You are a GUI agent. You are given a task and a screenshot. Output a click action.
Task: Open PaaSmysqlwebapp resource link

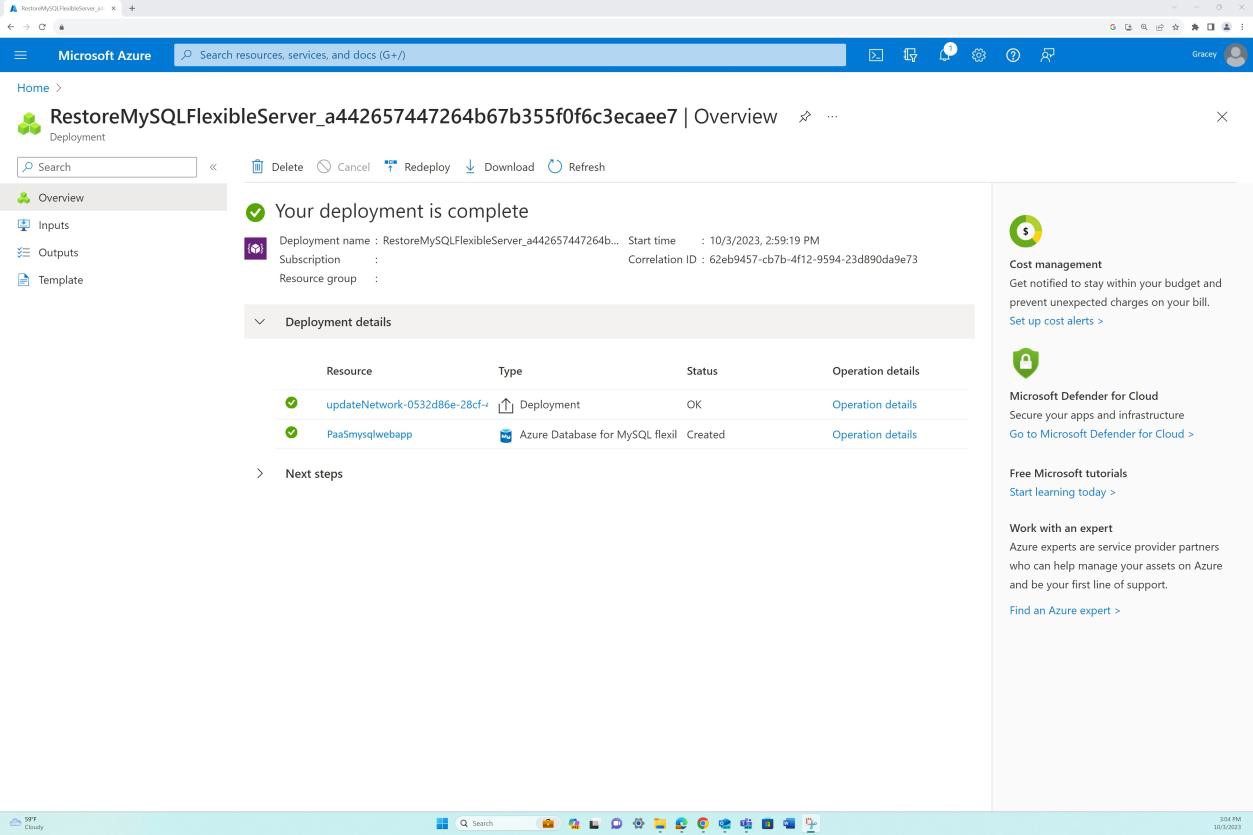pos(369,433)
